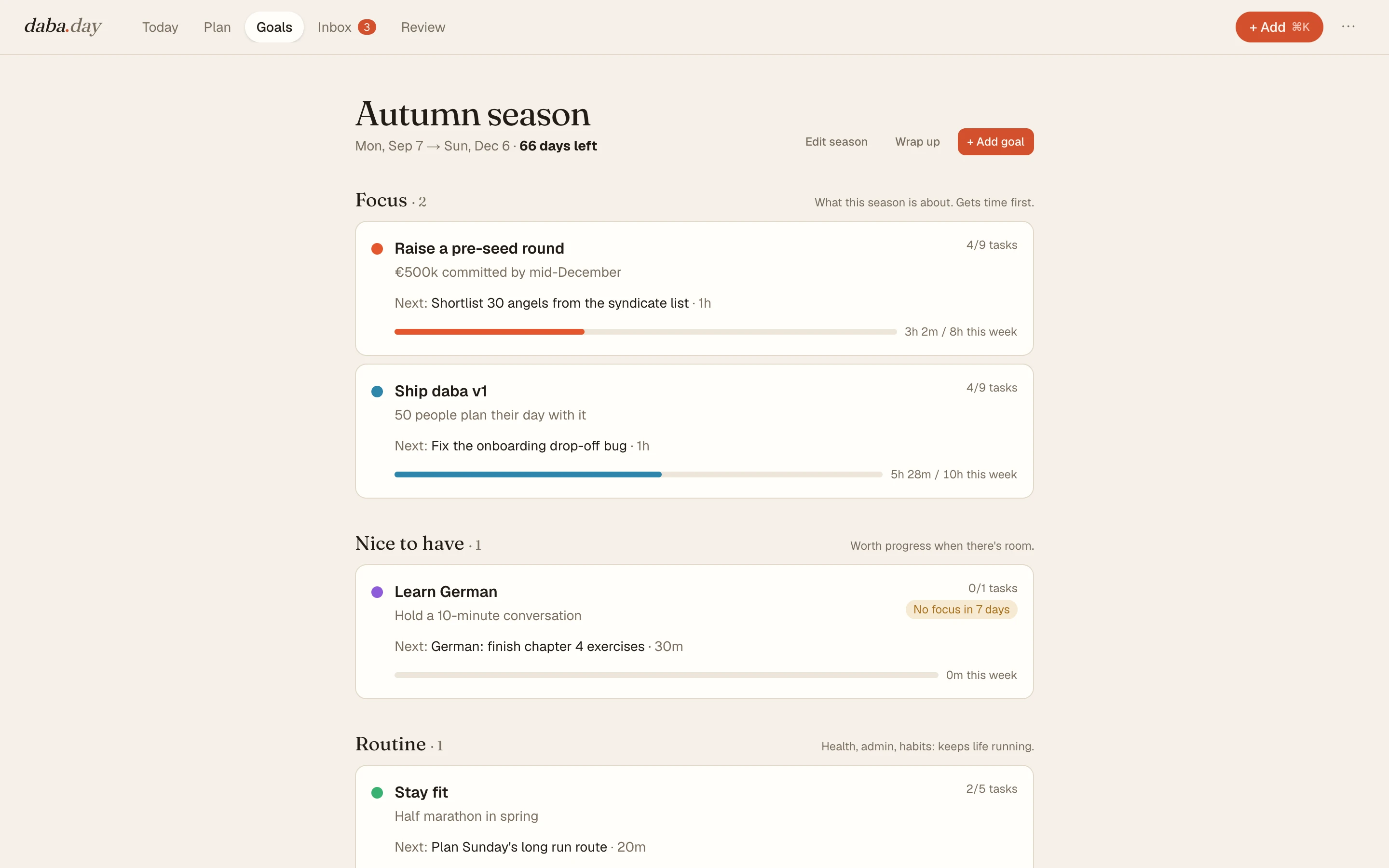Click the Nice to have section heading
Viewport: 1389px width, 868px height.
(410, 543)
